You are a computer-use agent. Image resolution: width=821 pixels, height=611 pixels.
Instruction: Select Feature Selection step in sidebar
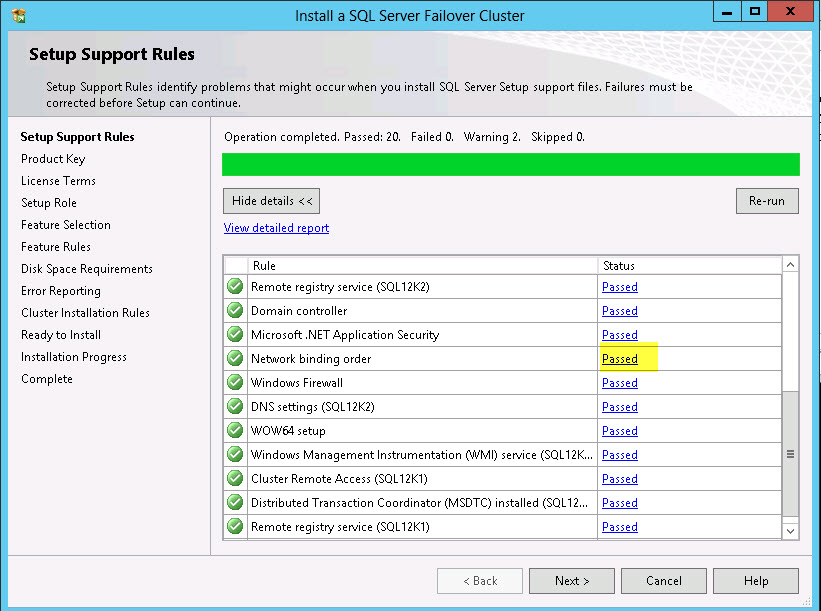point(66,225)
